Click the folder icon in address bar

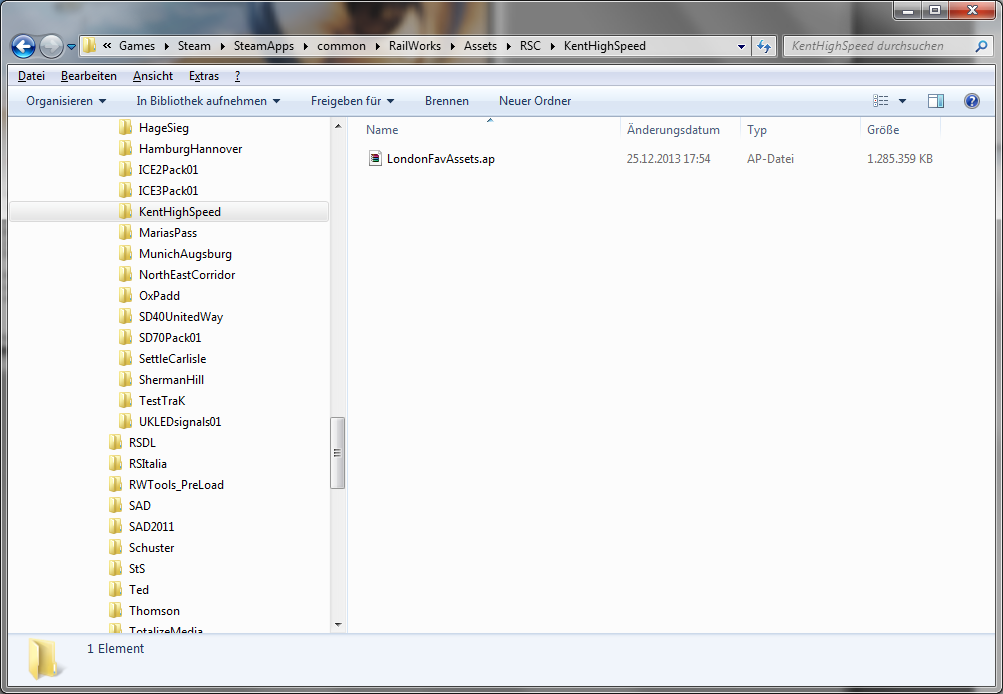tap(90, 45)
